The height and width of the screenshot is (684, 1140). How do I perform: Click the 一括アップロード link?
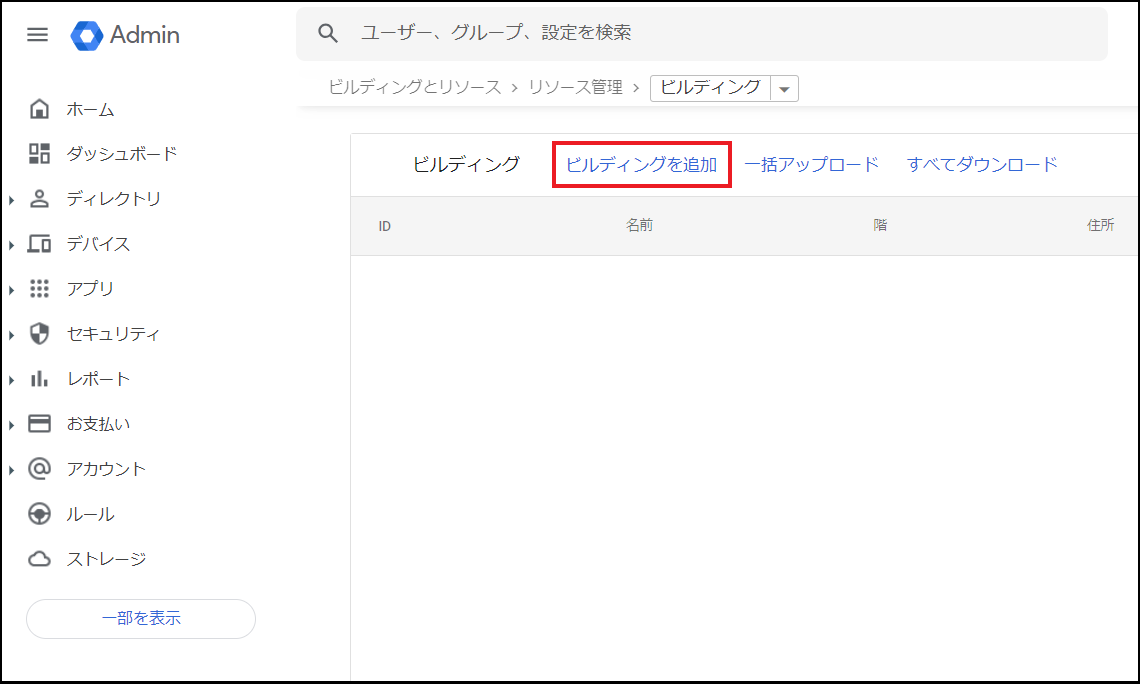coord(811,165)
